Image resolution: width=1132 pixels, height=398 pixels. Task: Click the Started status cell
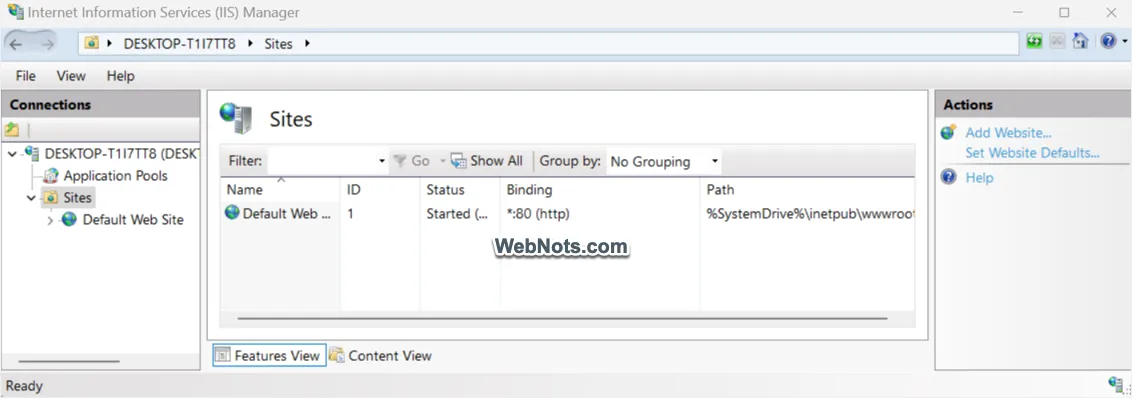(x=458, y=214)
